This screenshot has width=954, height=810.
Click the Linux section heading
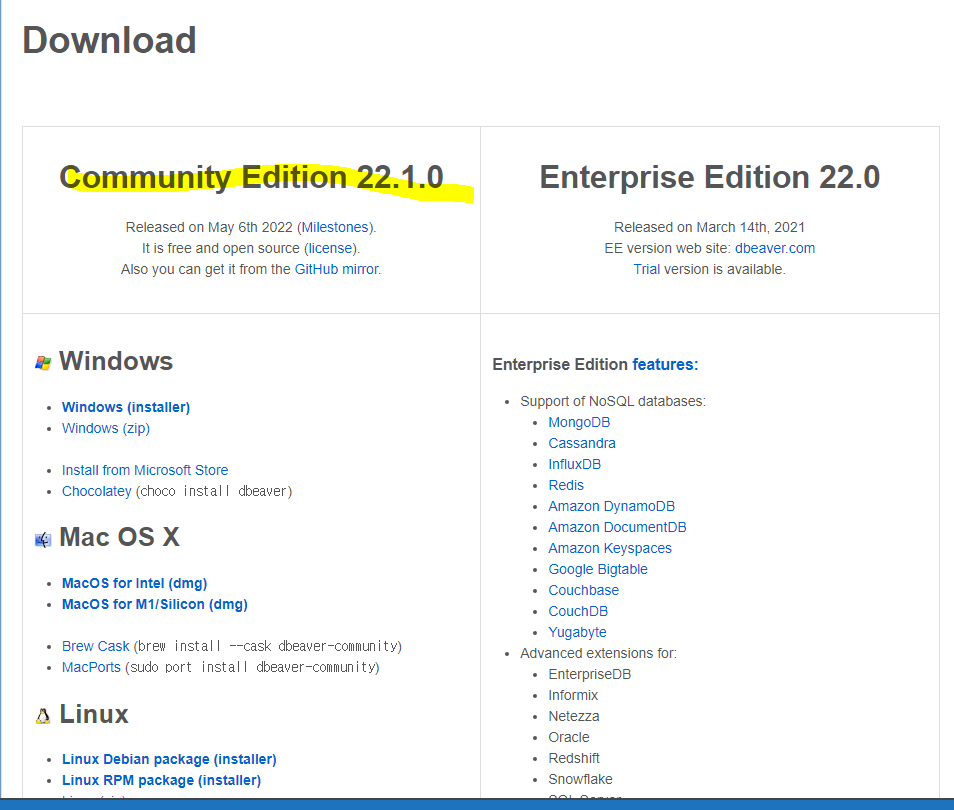94,714
